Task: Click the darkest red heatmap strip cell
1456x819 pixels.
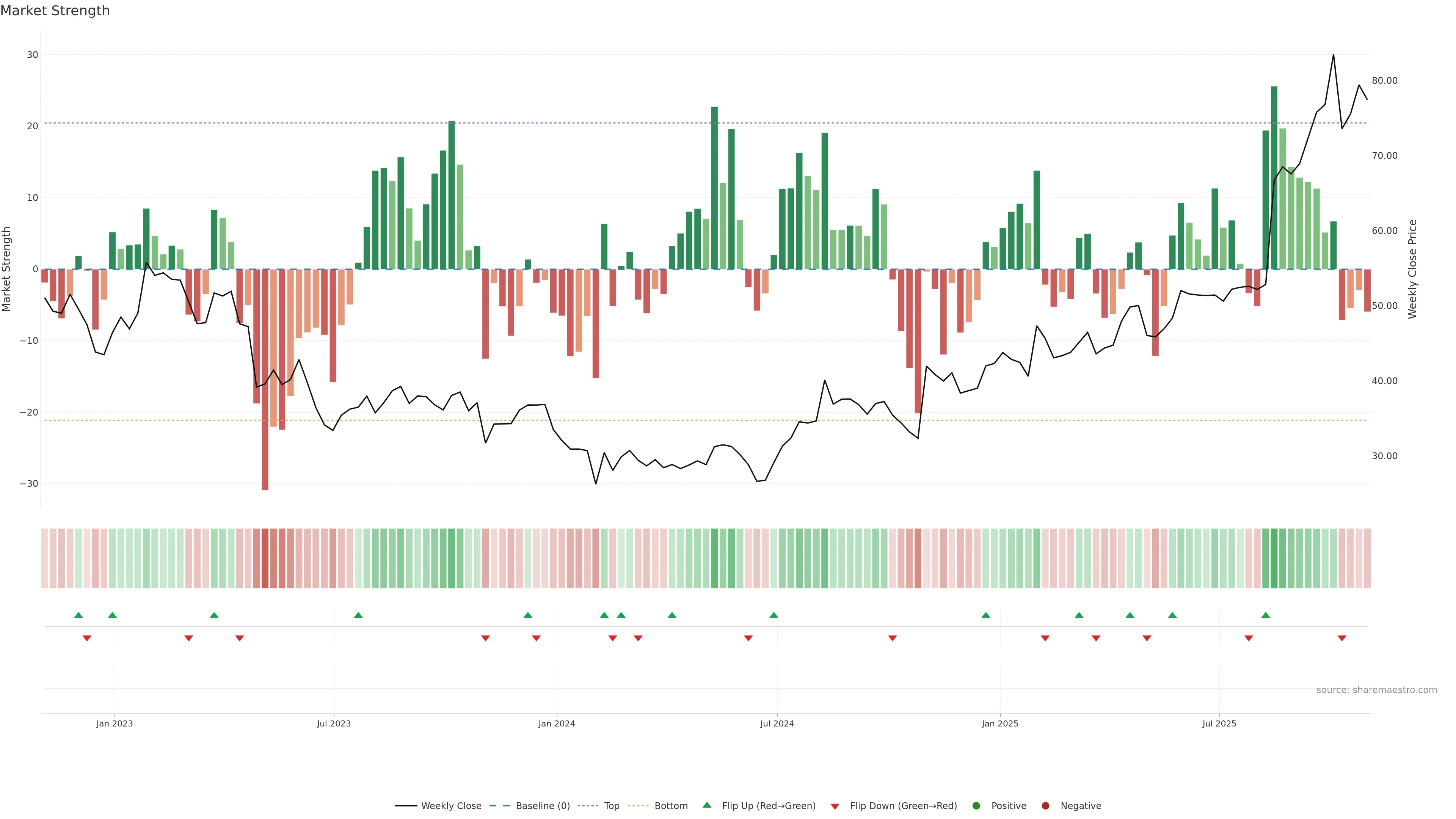Action: [x=265, y=559]
